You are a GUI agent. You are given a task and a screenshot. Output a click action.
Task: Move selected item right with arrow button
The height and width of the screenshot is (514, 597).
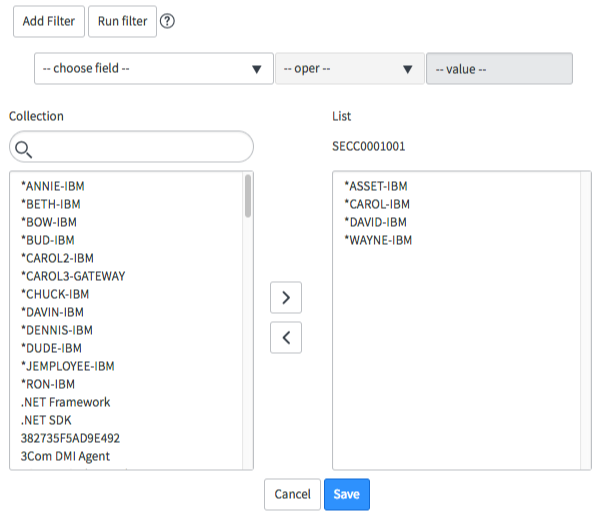pyautogui.click(x=286, y=298)
